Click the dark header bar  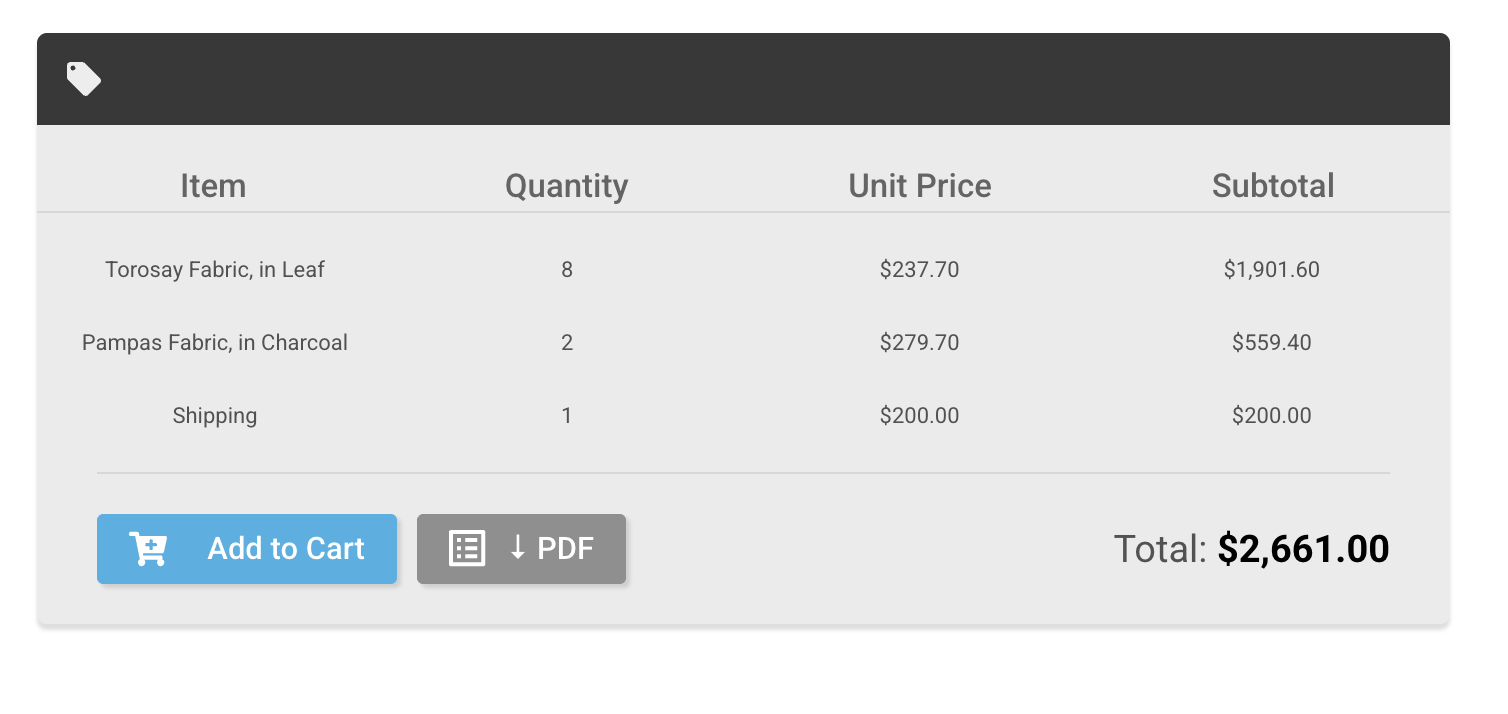[x=743, y=79]
